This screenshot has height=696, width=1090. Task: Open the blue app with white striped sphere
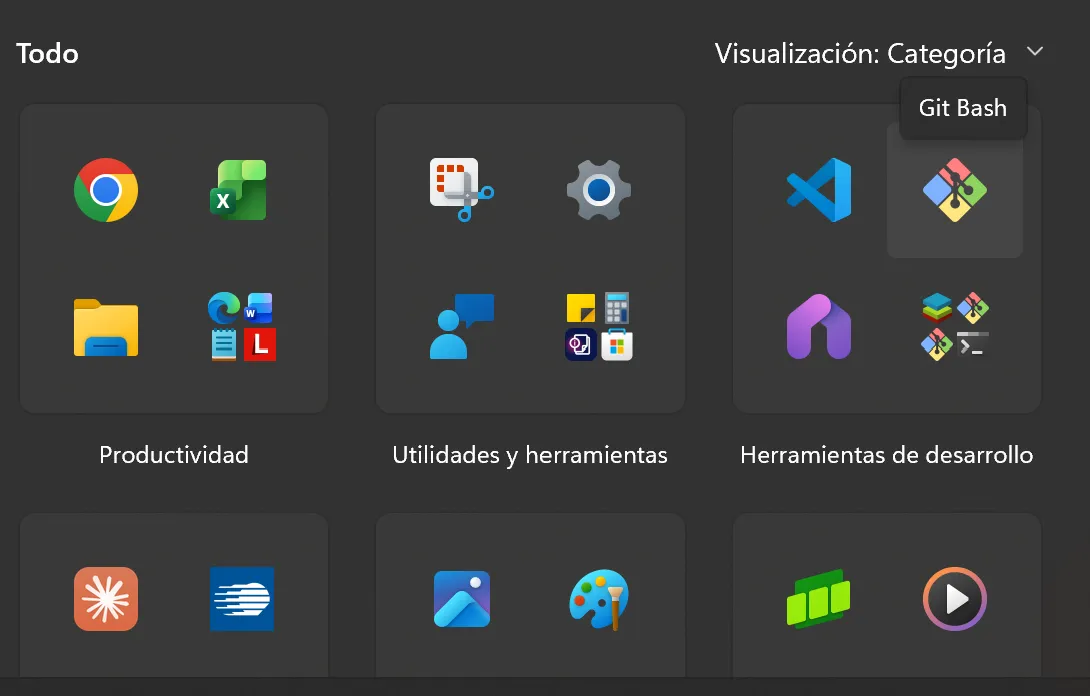point(242,599)
